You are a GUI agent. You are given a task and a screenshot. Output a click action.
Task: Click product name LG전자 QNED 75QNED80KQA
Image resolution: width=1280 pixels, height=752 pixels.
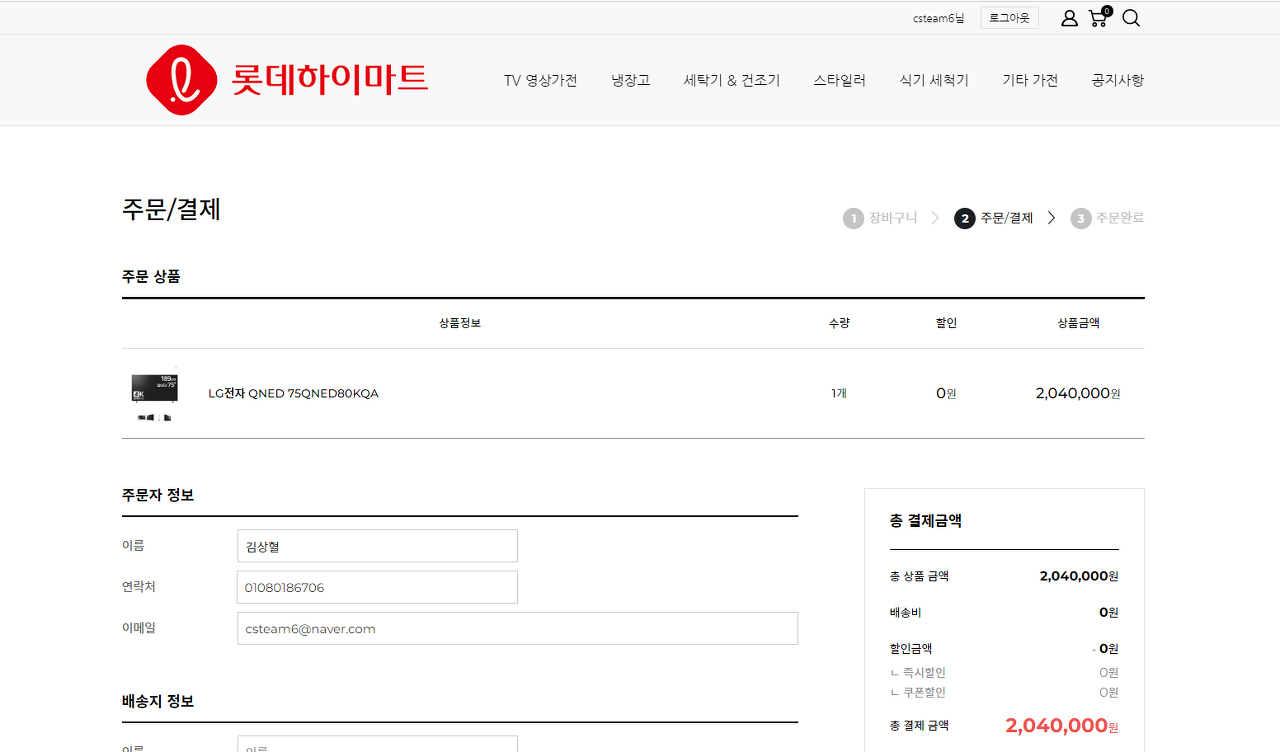[293, 393]
